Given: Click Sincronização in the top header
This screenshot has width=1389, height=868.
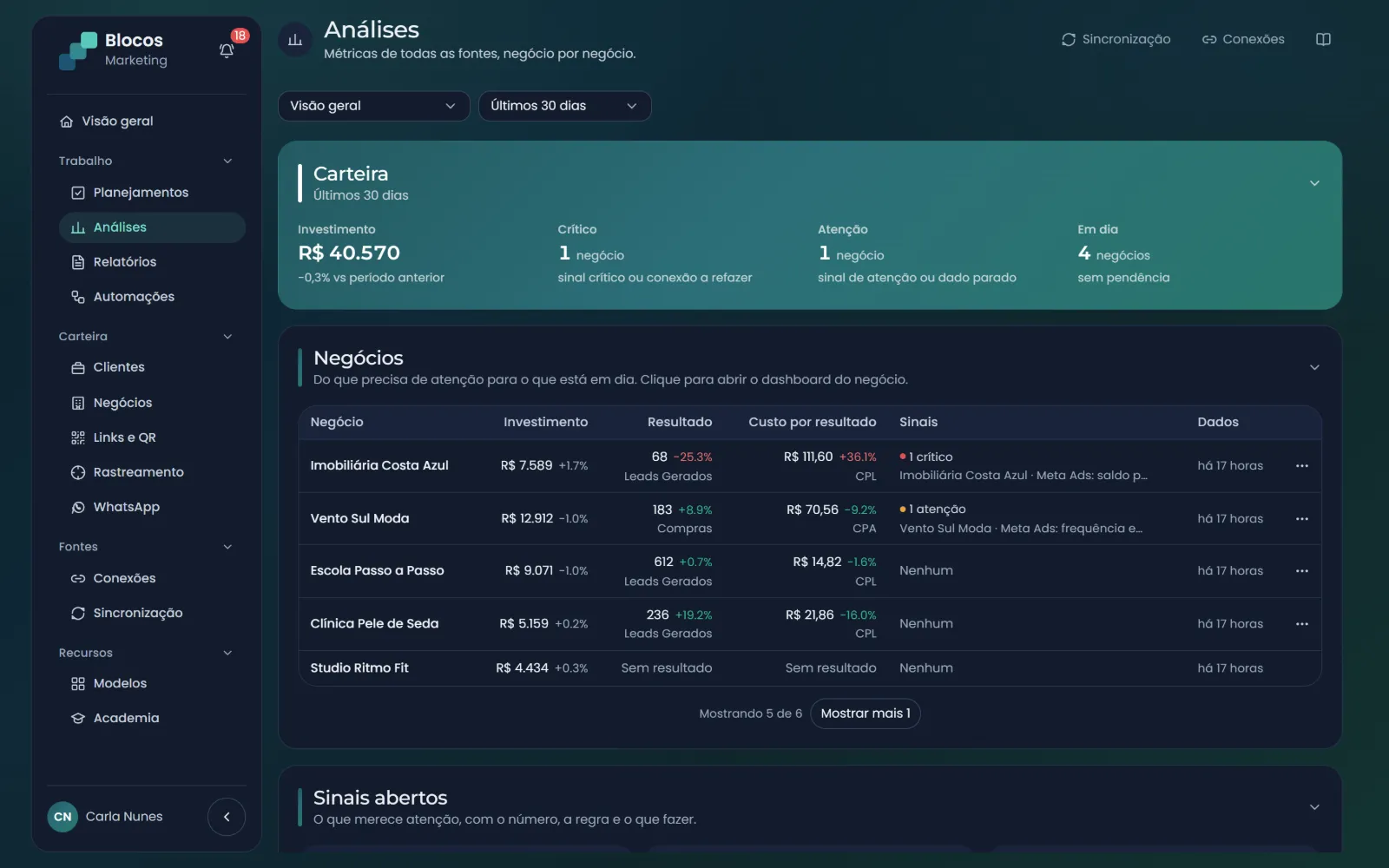Looking at the screenshot, I should pos(1116,39).
